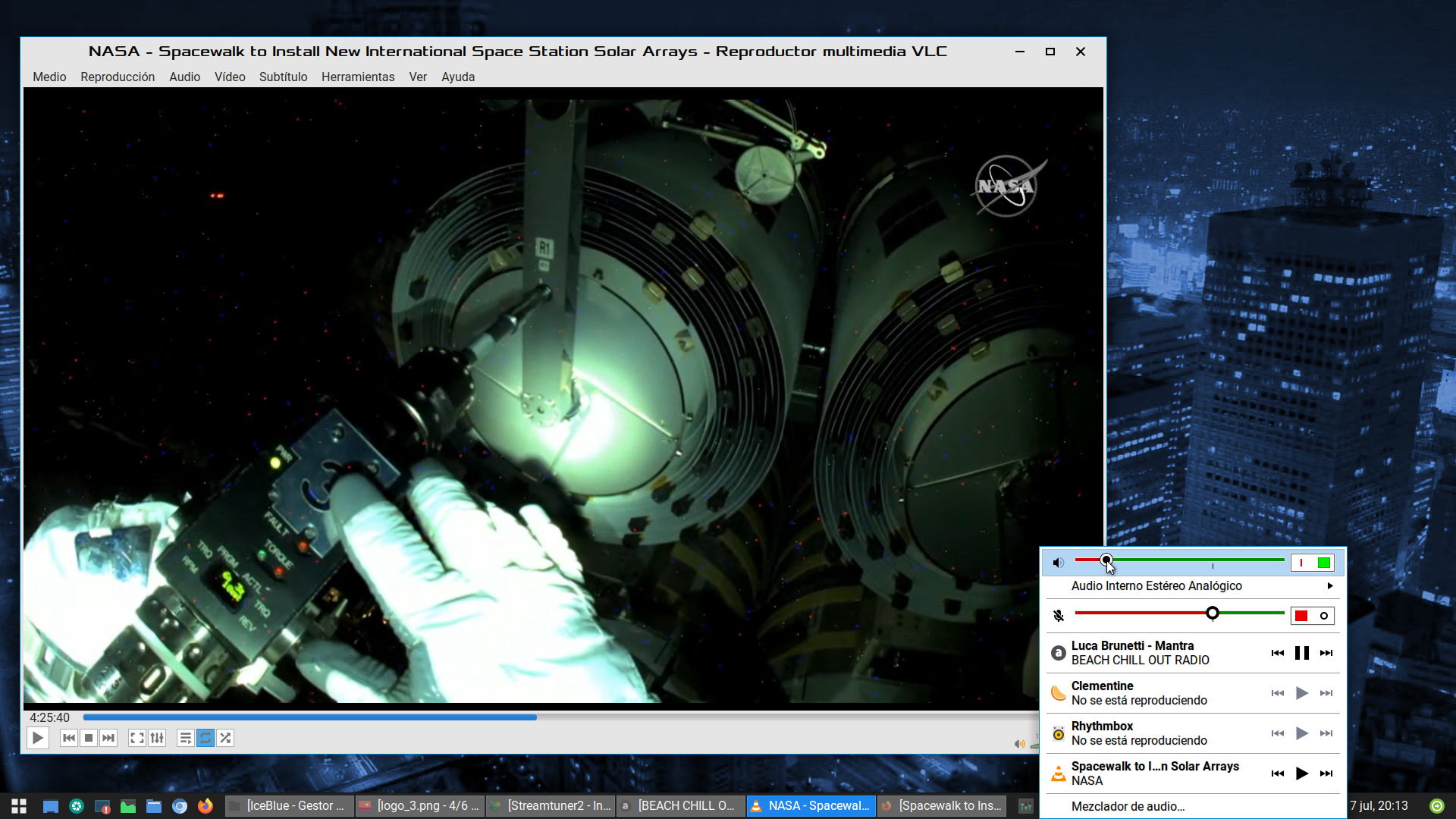Image resolution: width=1456 pixels, height=819 pixels.
Task: Open the Subtítulo menu
Action: tap(283, 77)
